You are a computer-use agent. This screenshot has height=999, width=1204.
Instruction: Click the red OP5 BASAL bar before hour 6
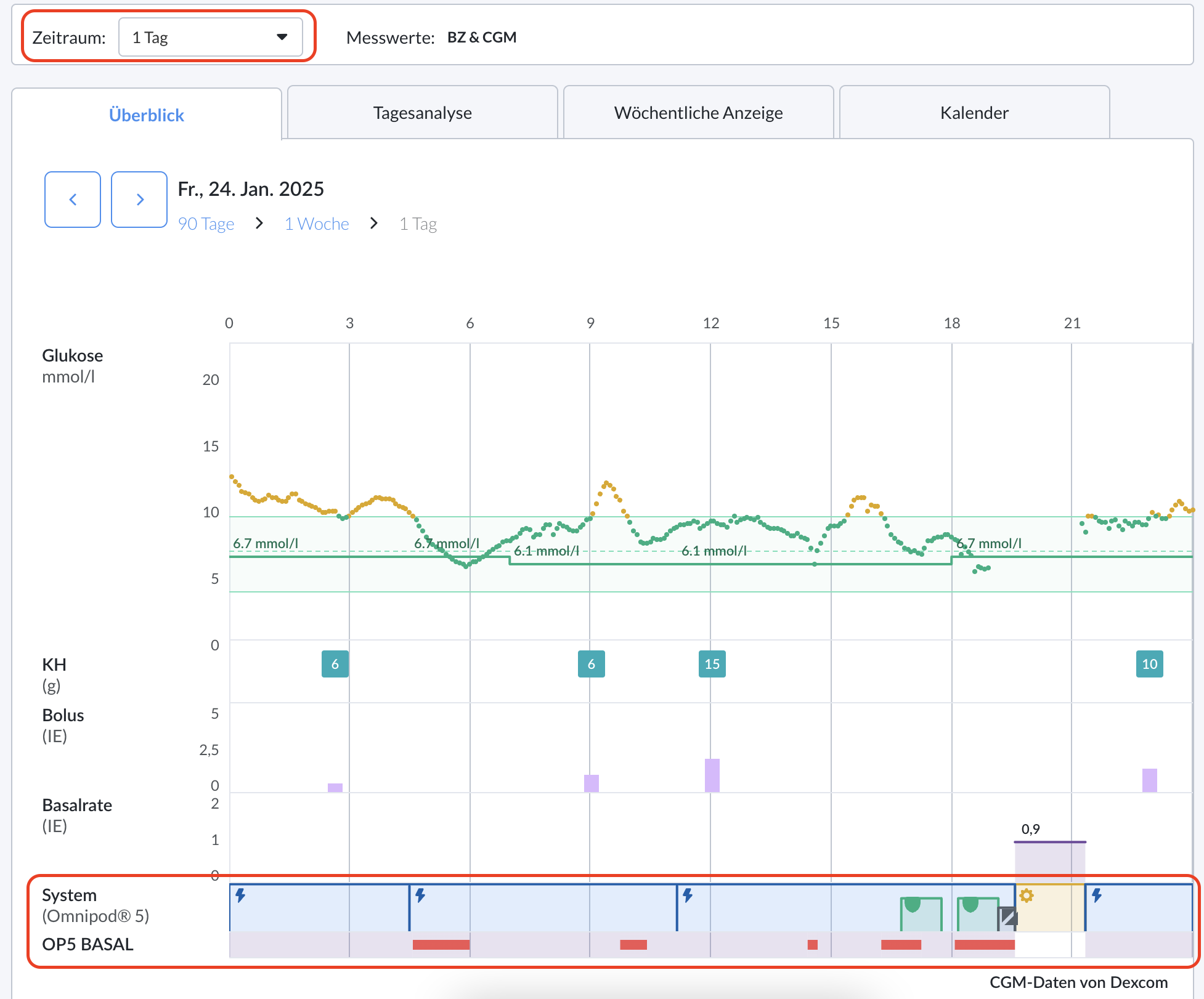coord(441,945)
